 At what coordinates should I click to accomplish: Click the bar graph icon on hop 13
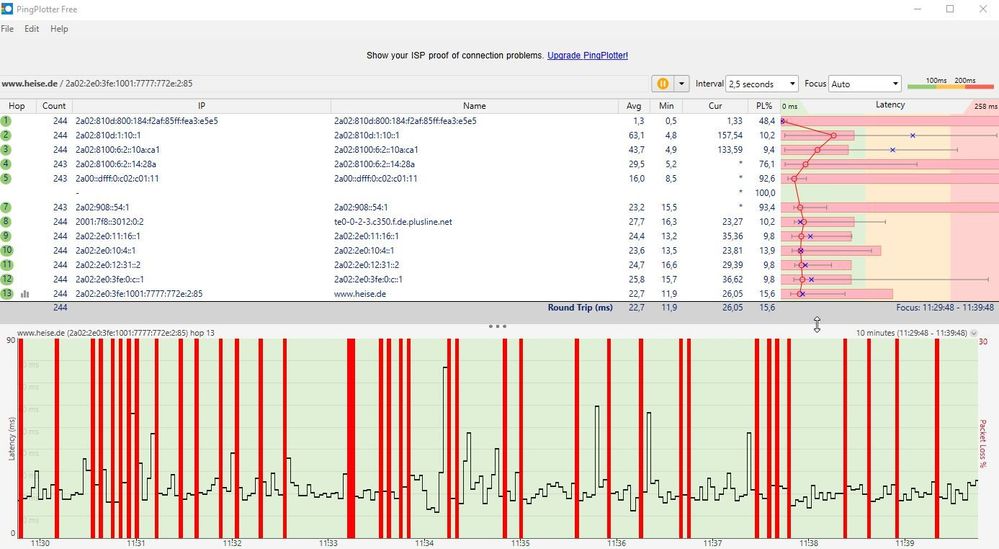(x=25, y=294)
